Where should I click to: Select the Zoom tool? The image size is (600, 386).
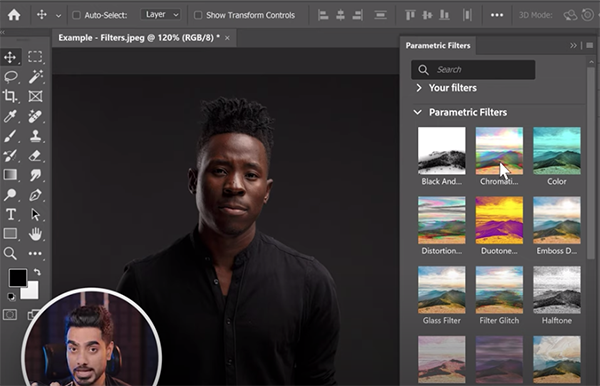tap(10, 253)
